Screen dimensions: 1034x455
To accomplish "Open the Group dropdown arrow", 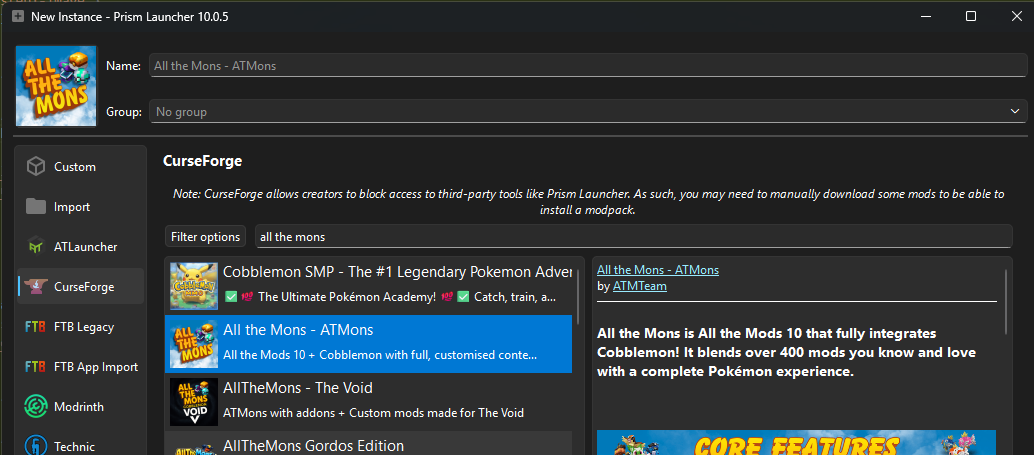I will tap(1015, 112).
